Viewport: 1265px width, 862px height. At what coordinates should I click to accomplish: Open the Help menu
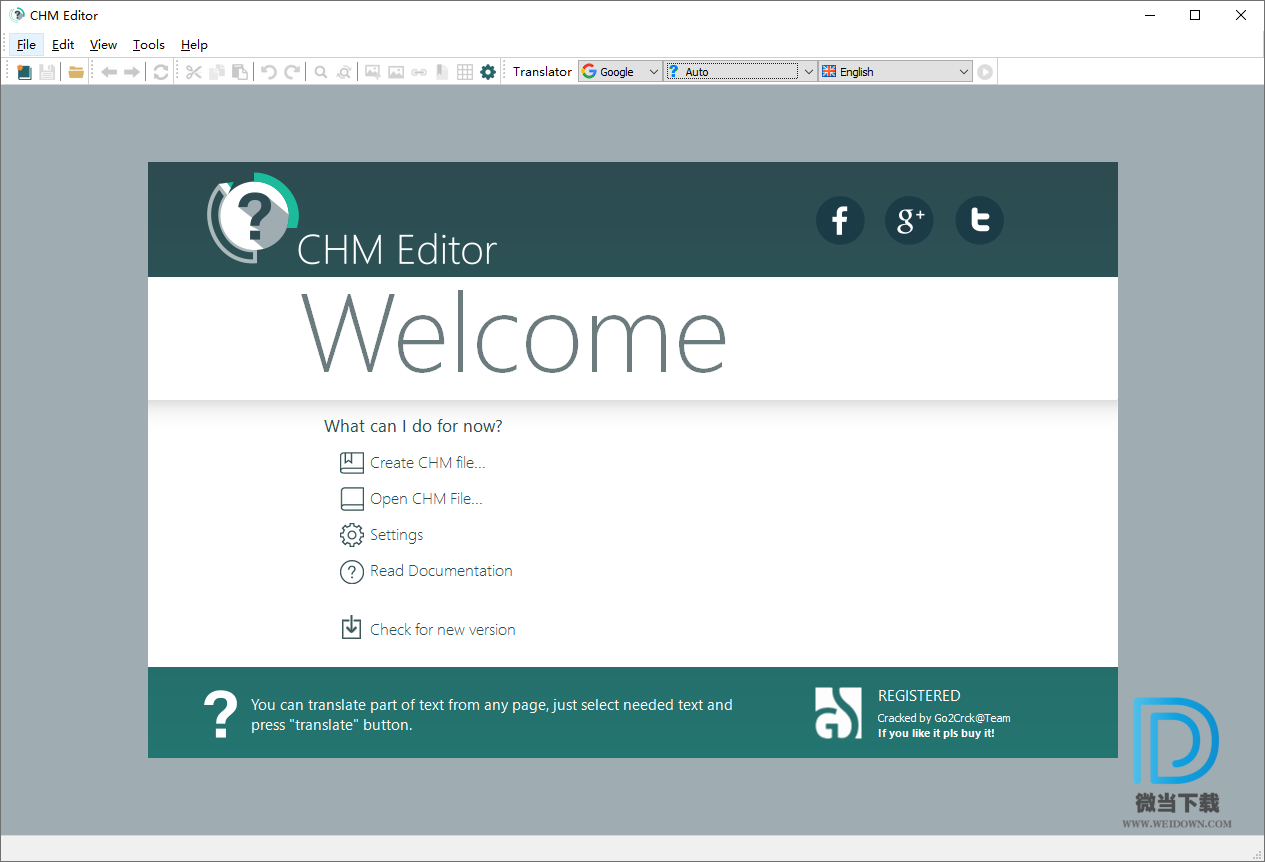tap(194, 45)
